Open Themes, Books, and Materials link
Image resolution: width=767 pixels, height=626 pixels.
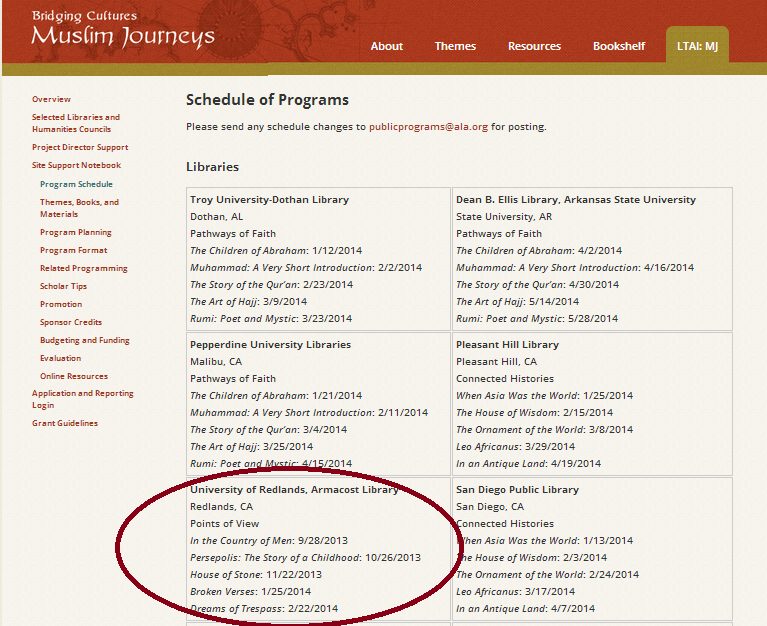click(79, 208)
